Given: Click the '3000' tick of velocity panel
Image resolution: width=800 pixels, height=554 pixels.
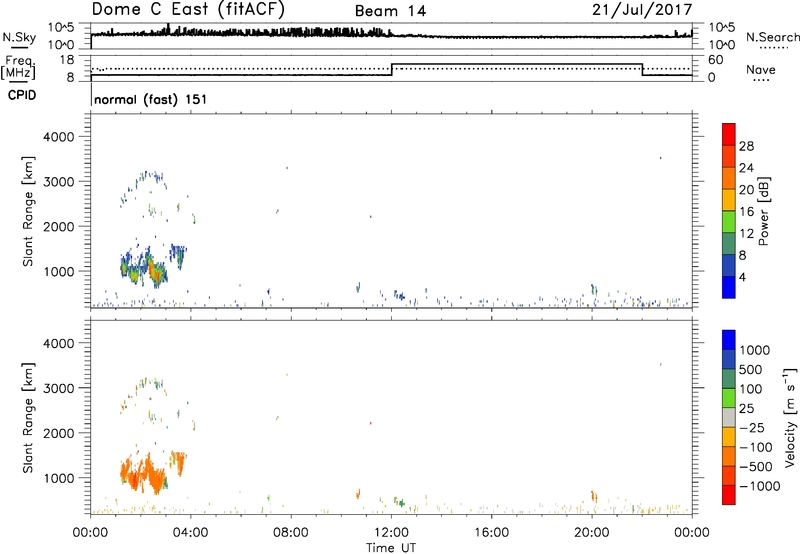Looking at the screenshot, I should (59, 388).
